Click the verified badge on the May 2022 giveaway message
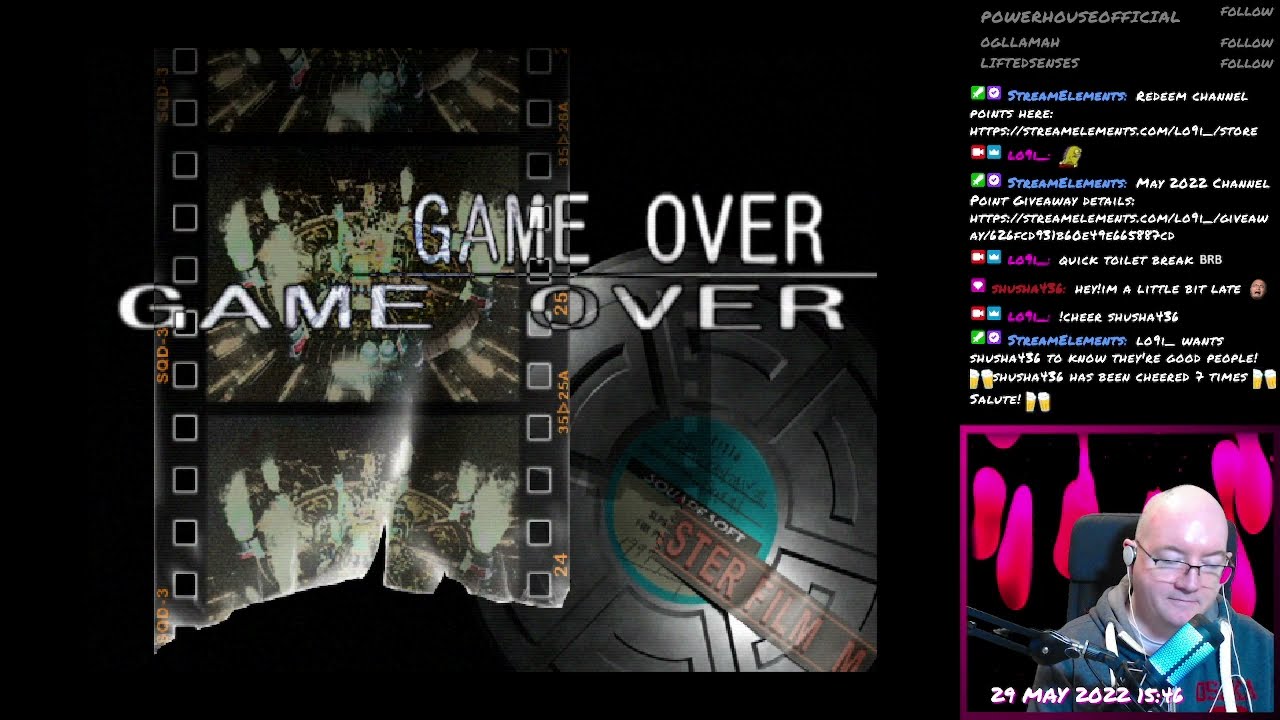Viewport: 1280px width, 720px height. [994, 181]
